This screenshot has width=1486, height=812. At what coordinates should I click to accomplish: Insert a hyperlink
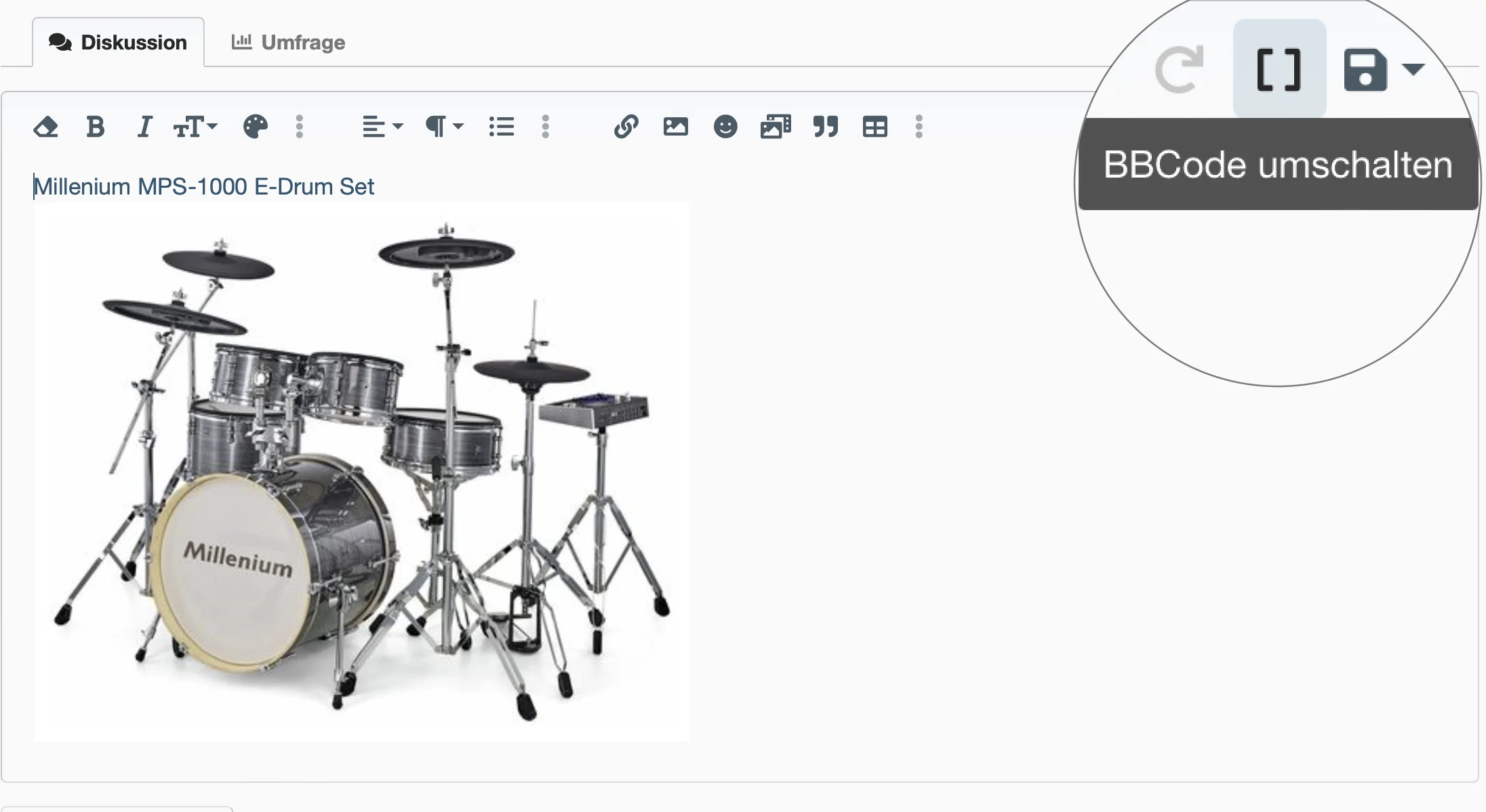626,127
